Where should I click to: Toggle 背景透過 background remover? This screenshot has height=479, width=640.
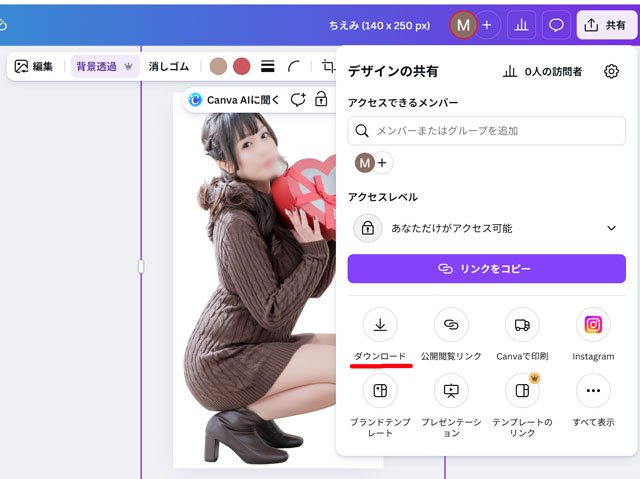[x=104, y=67]
